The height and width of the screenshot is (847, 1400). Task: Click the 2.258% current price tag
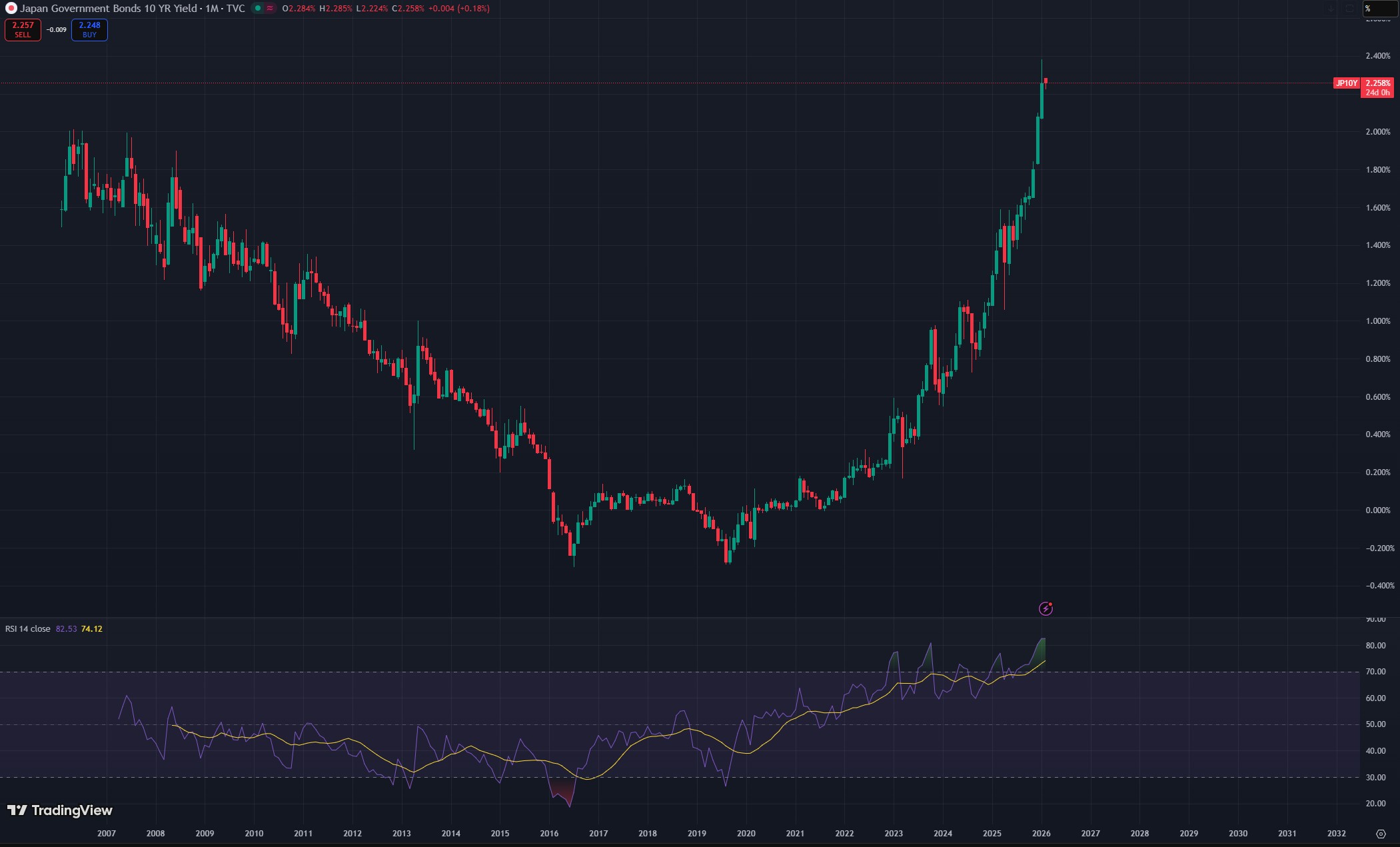click(1377, 83)
